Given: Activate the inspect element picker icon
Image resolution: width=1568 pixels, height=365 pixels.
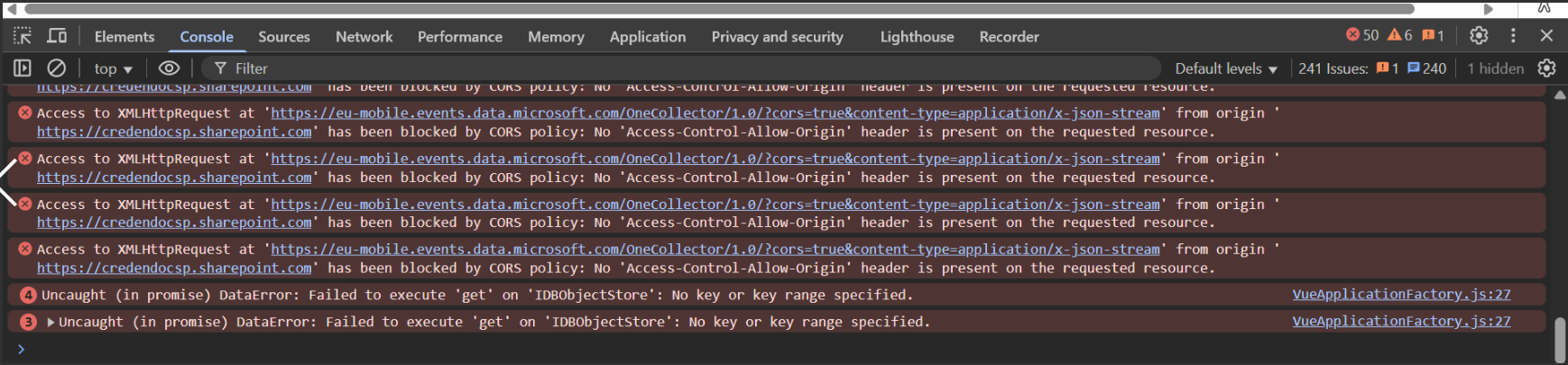Looking at the screenshot, I should point(23,36).
